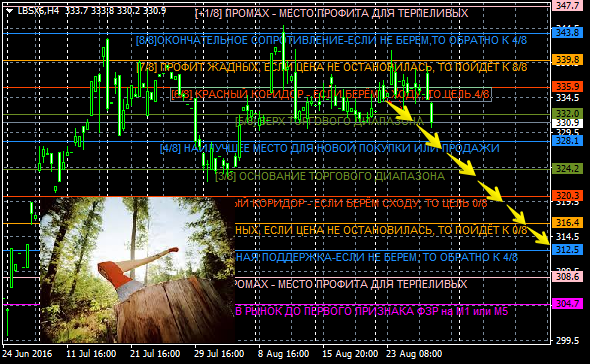Viewport: 590px width, 364px height.
Task: Click the blue 343.8 price tag
Action: click(x=568, y=33)
